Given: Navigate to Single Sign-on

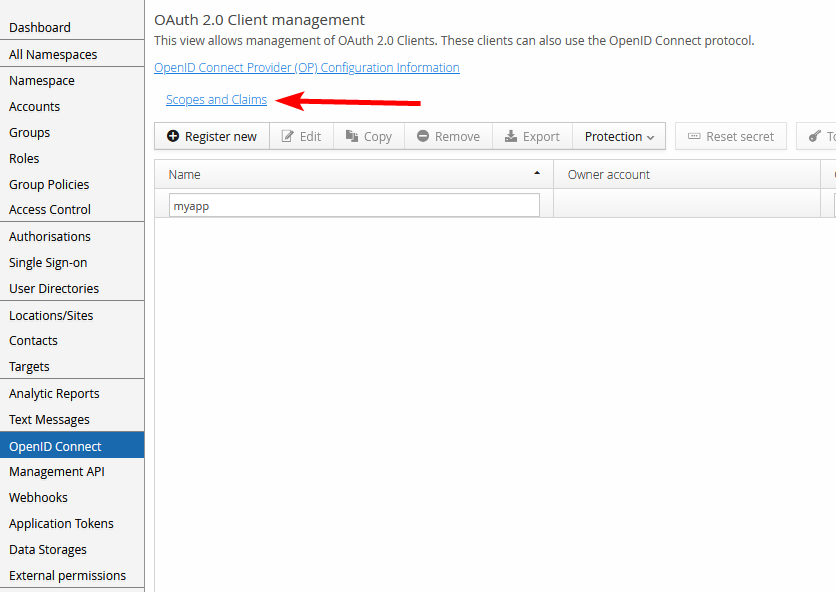Looking at the screenshot, I should (48, 263).
